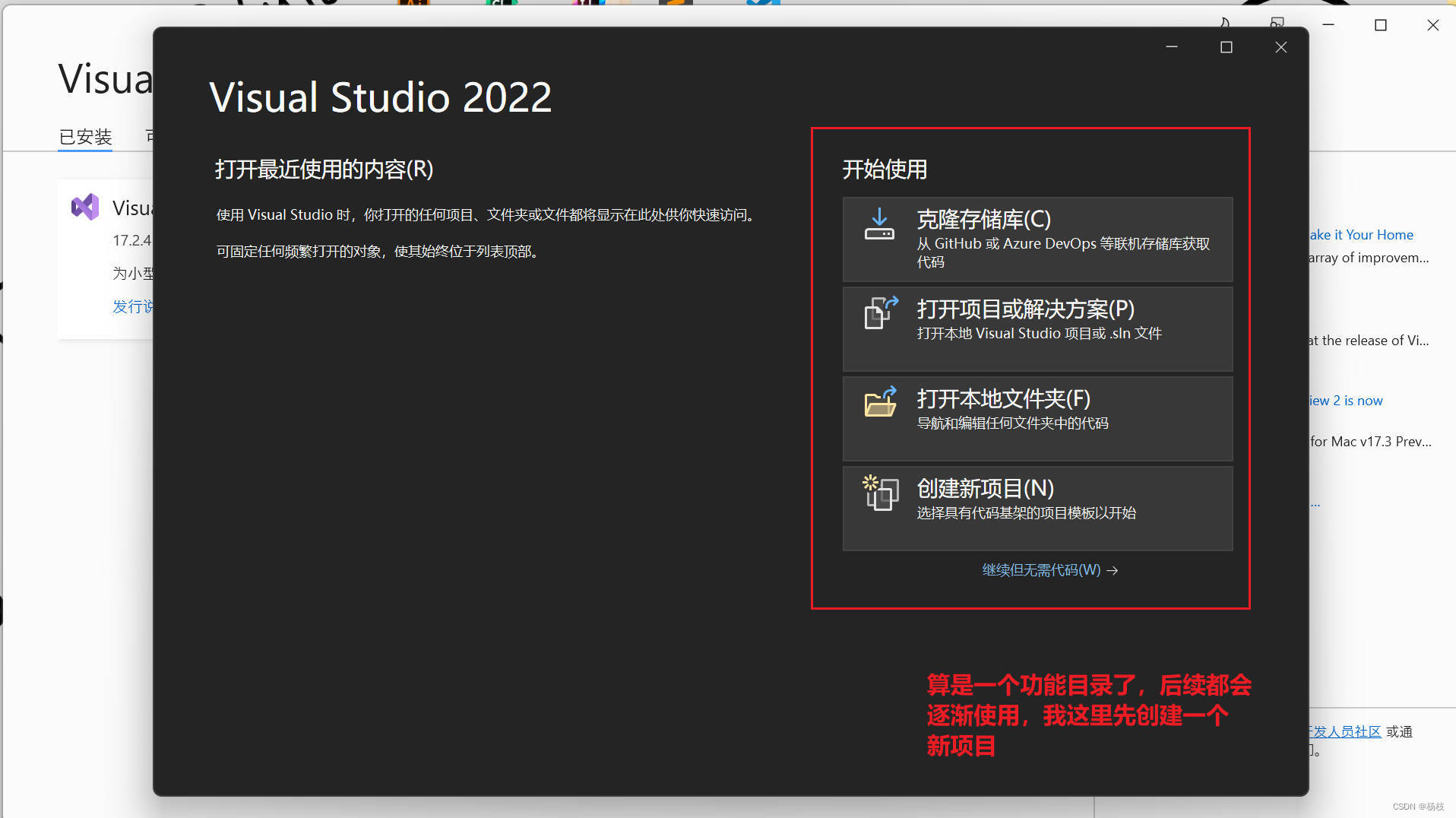
Task: Click the create new project icon
Action: [x=880, y=493]
